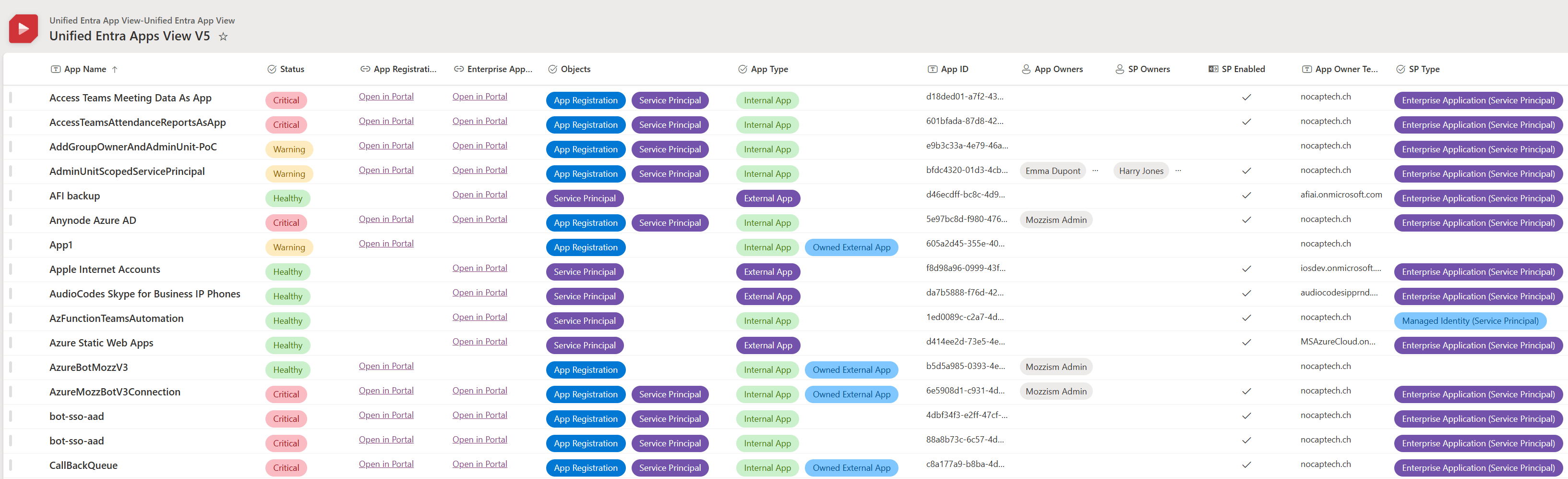This screenshot has width=1568, height=479.
Task: Click the Managed Identity (Service Principal) tag
Action: tap(1470, 321)
